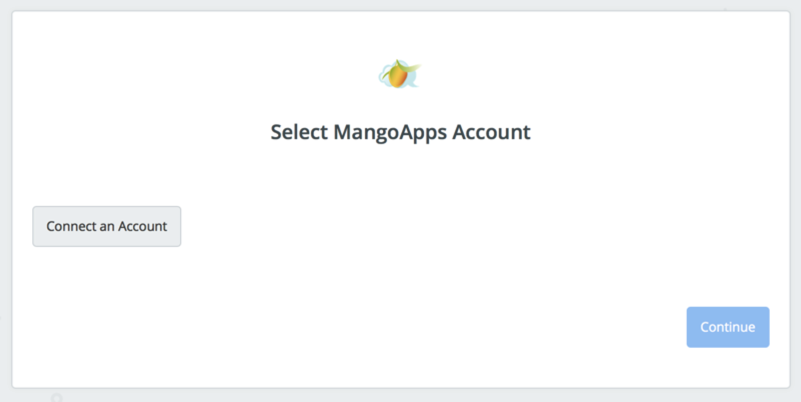Click the word 'Select' in the heading
Screen dimensions: 801x402
point(299,132)
